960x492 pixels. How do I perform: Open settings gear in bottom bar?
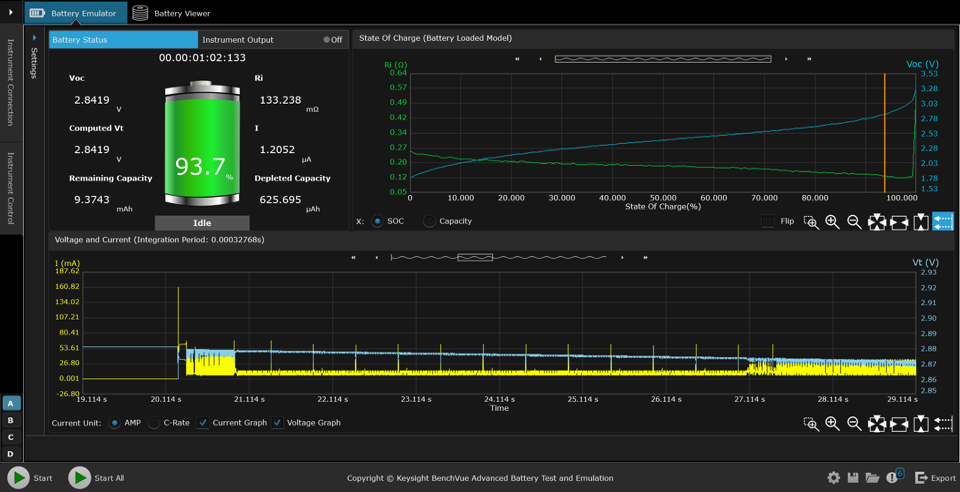click(x=833, y=478)
